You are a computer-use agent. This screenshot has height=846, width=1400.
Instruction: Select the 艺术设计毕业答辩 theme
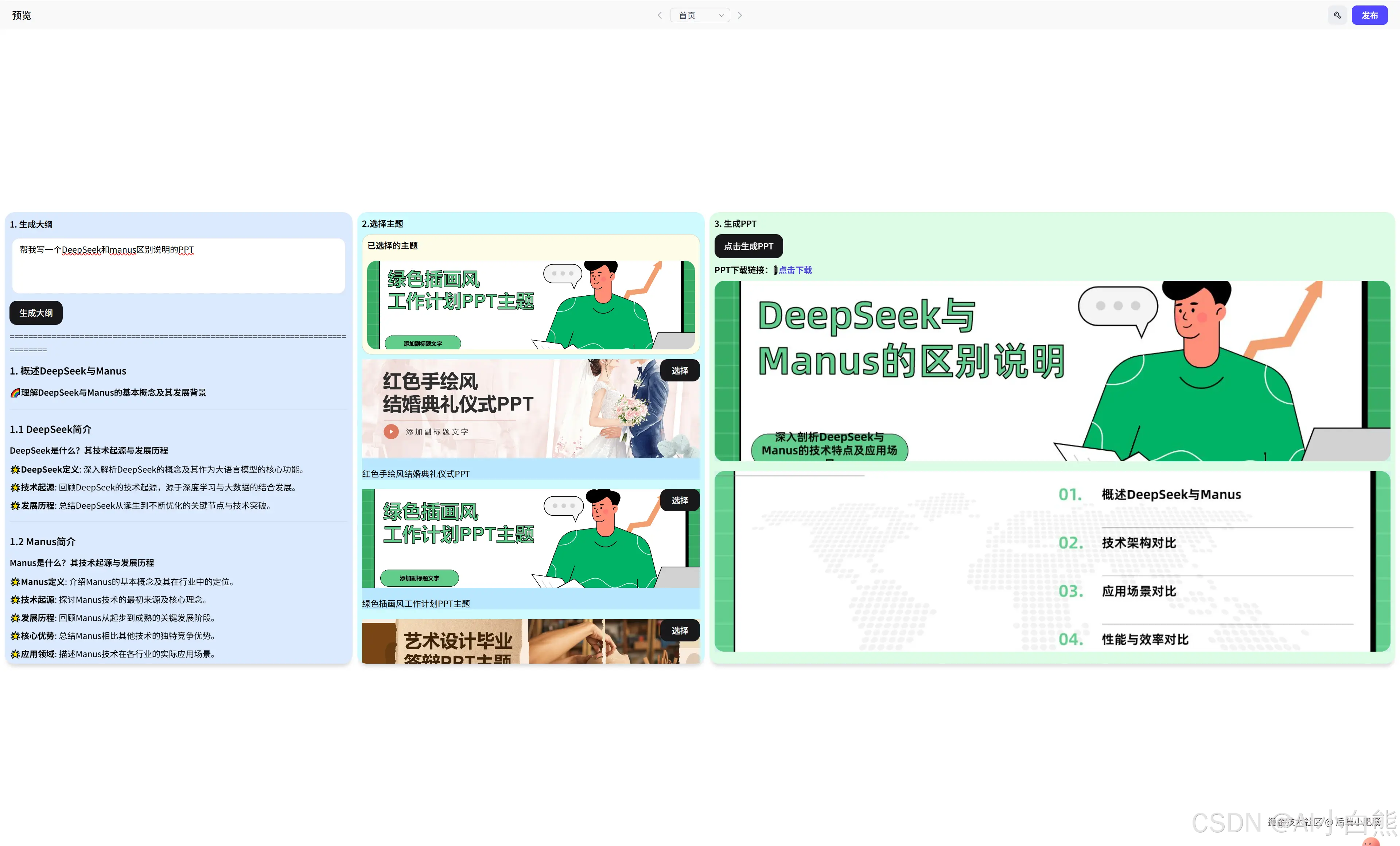680,630
